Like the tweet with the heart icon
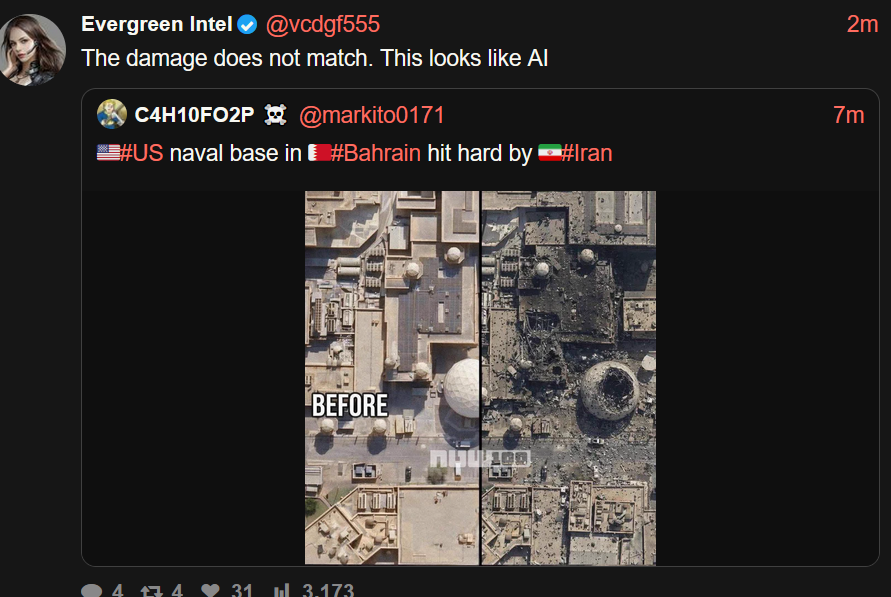The height and width of the screenshot is (597, 891). pos(210,591)
